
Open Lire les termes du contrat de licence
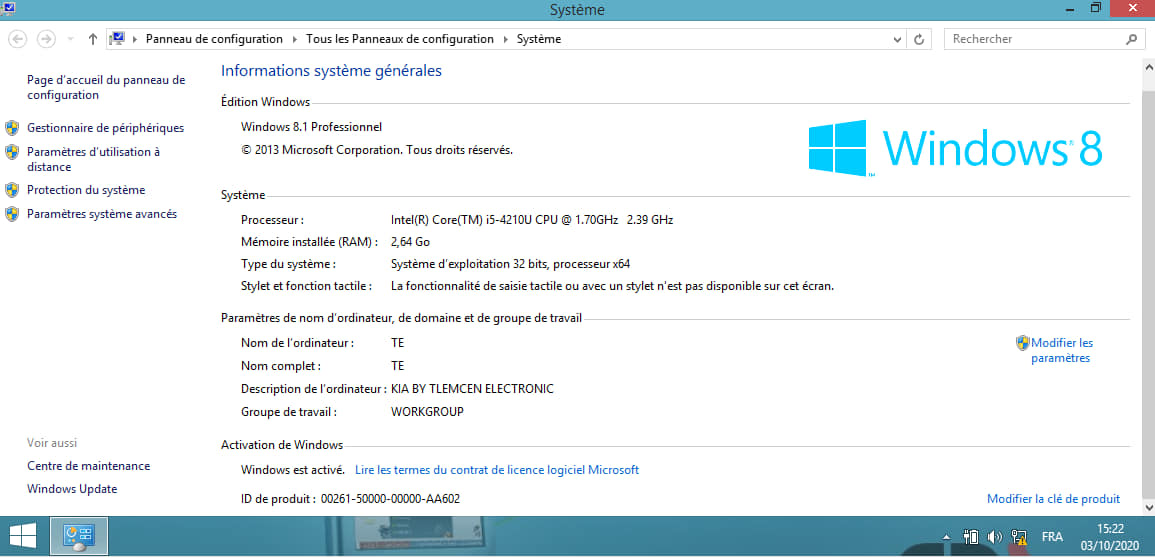coord(497,470)
